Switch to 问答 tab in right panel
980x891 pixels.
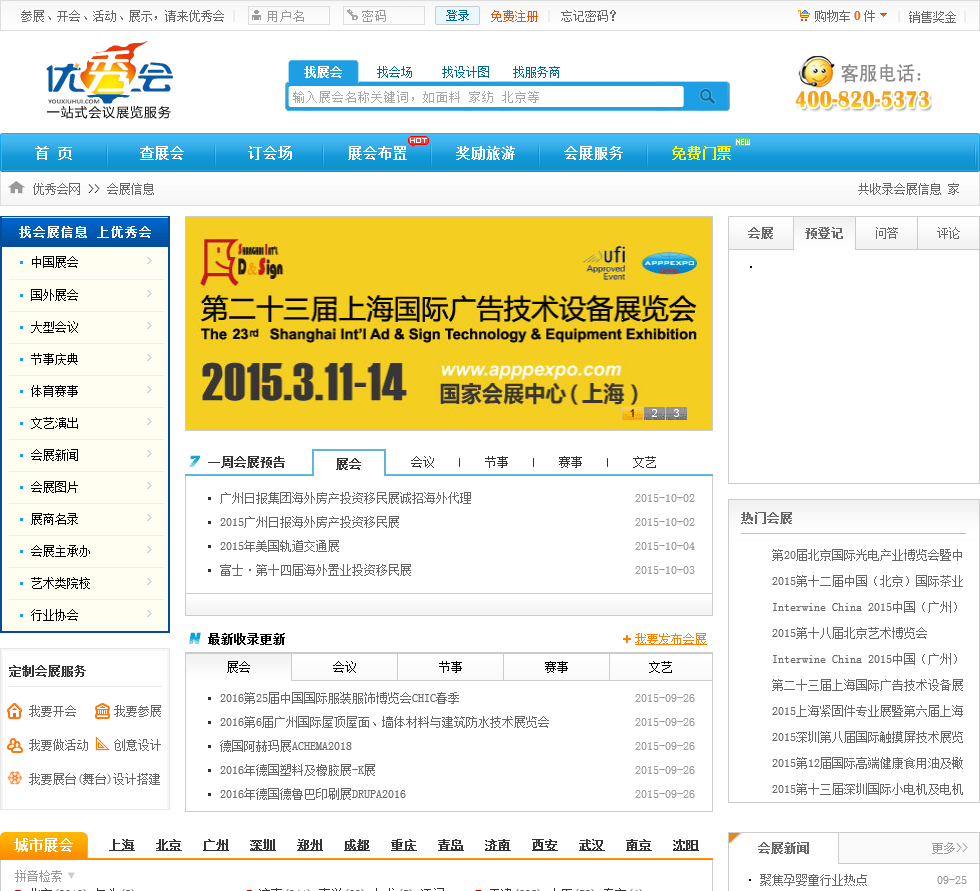pyautogui.click(x=886, y=233)
